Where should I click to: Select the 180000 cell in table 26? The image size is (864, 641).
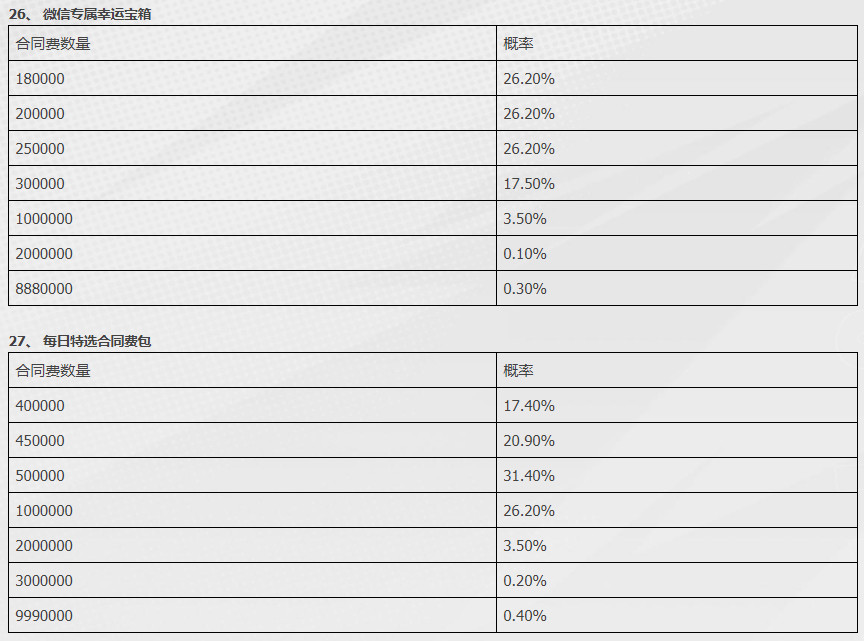(252, 78)
